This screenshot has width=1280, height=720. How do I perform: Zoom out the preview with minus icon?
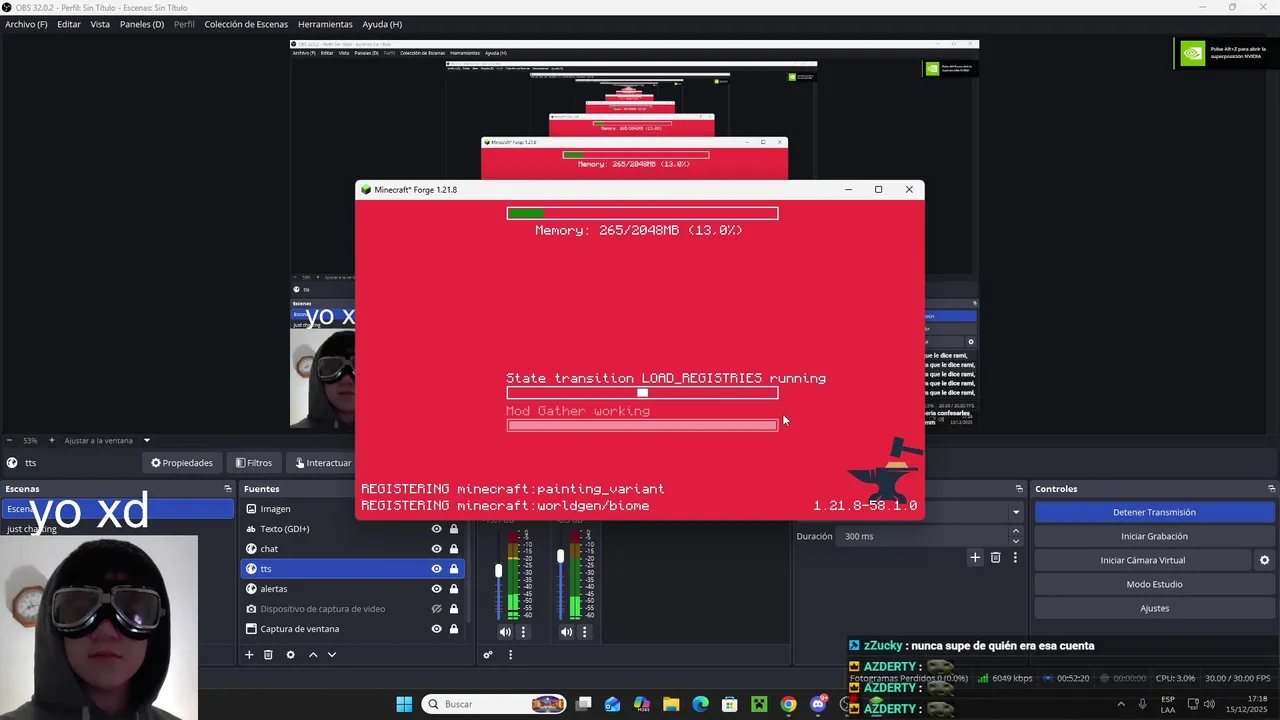[x=9, y=440]
